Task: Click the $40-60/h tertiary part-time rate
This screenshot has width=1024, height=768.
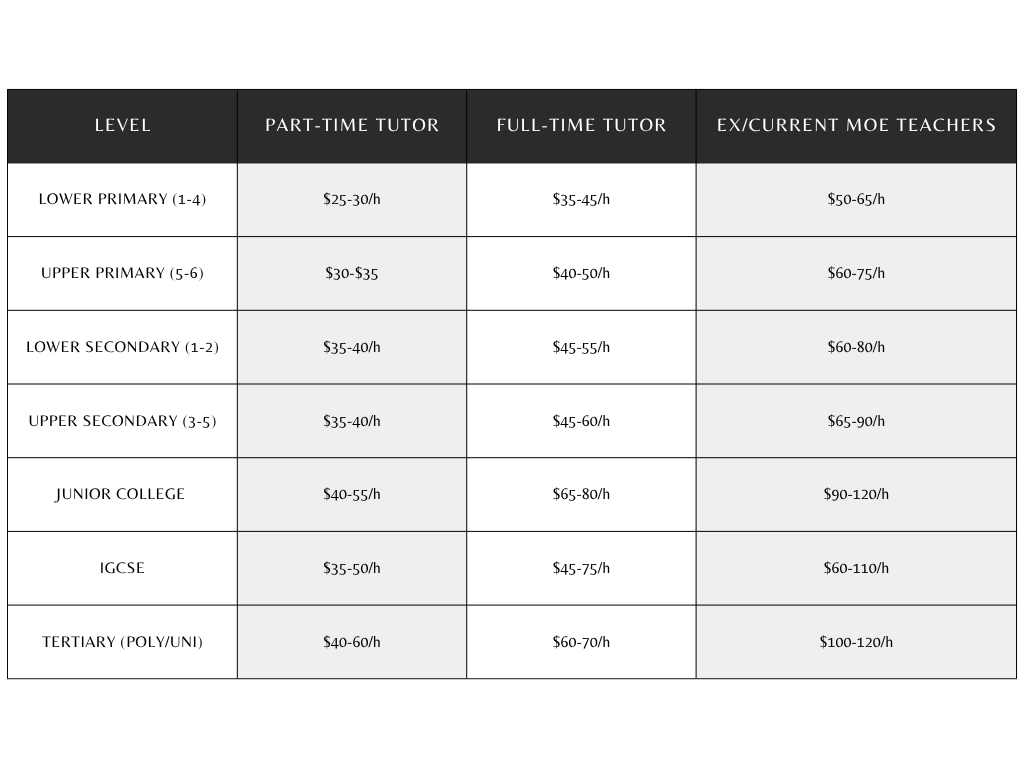Action: tap(352, 642)
